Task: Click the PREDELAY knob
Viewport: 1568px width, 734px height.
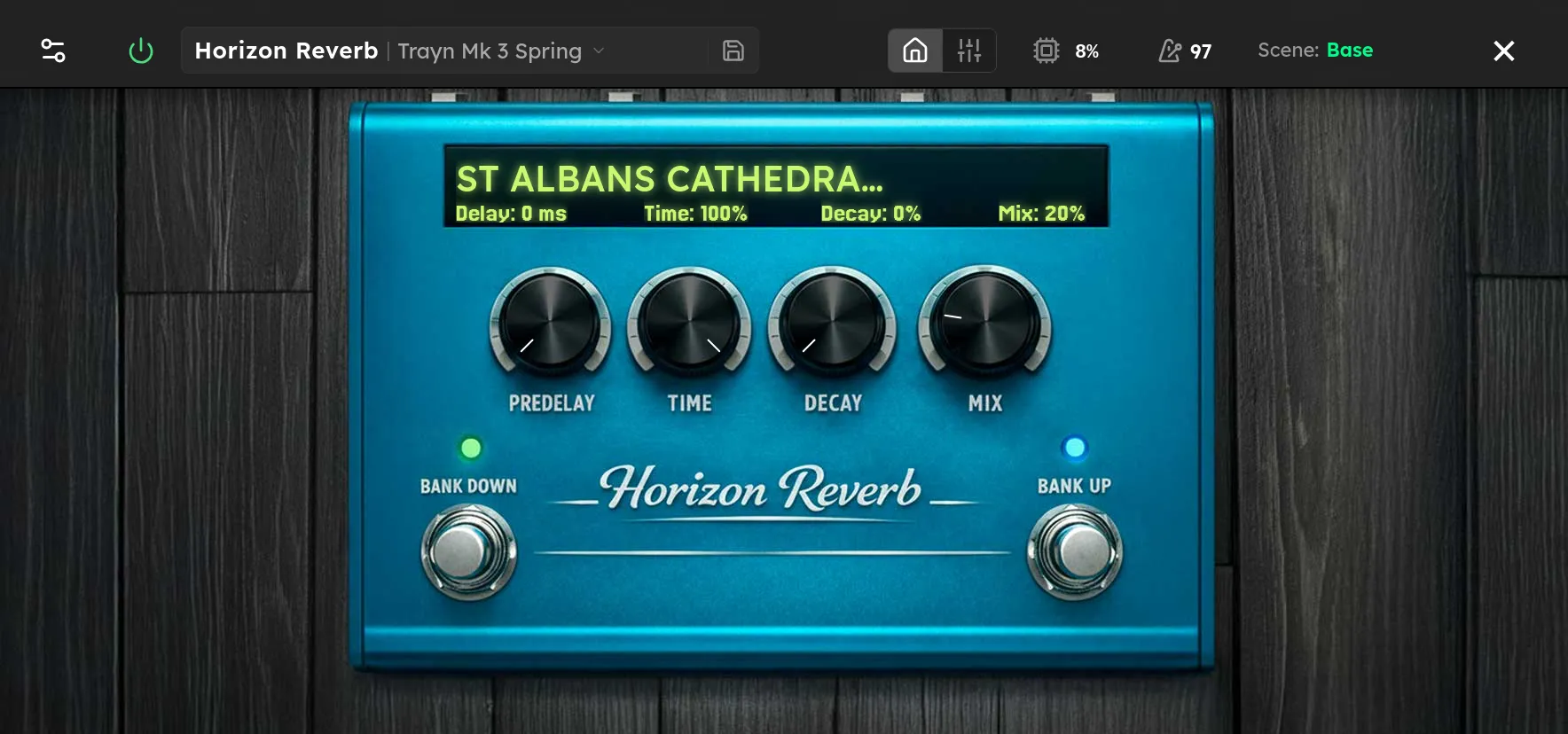Action: (550, 321)
